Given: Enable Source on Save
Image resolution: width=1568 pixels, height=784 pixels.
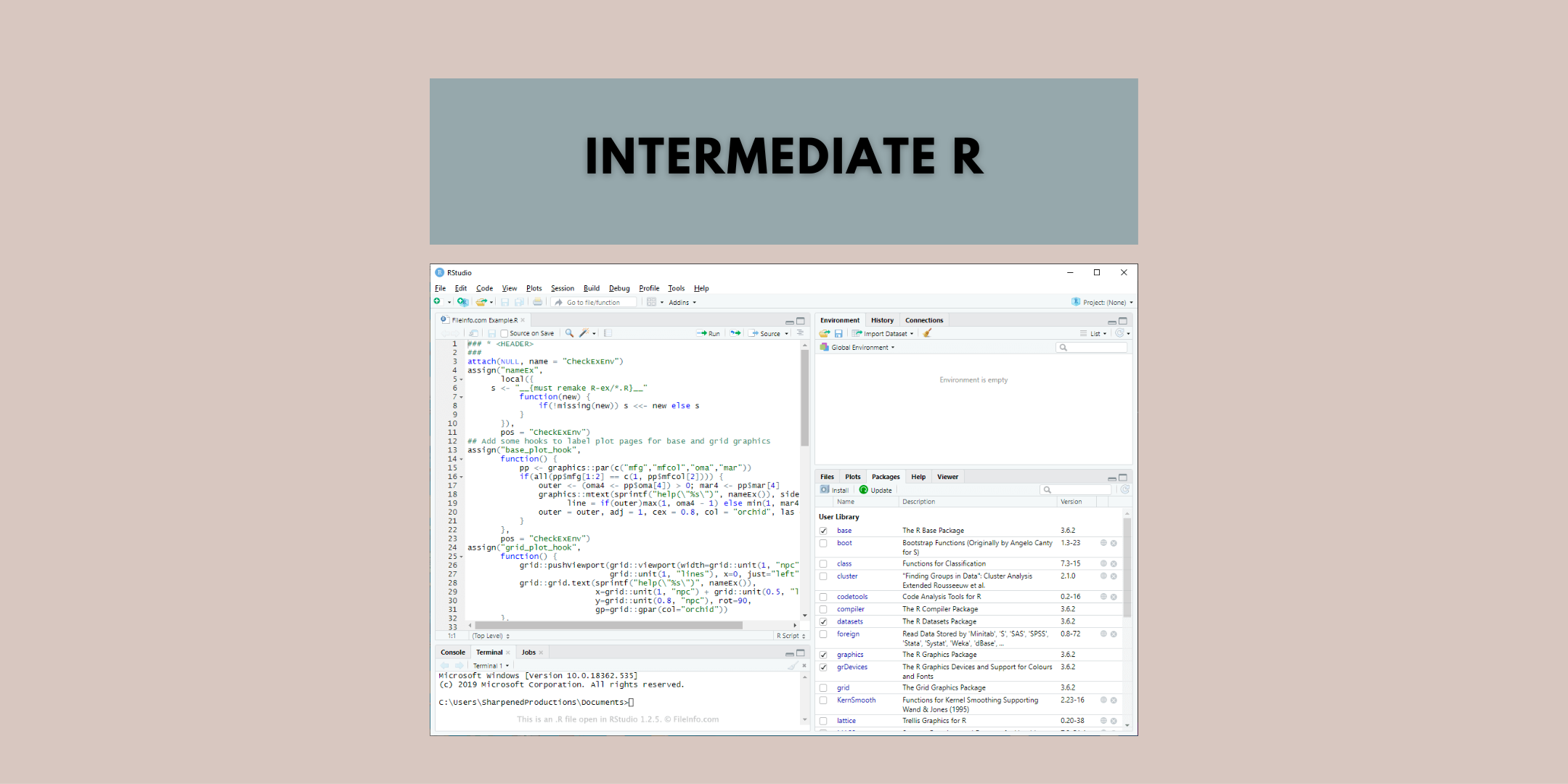Looking at the screenshot, I should pyautogui.click(x=505, y=332).
